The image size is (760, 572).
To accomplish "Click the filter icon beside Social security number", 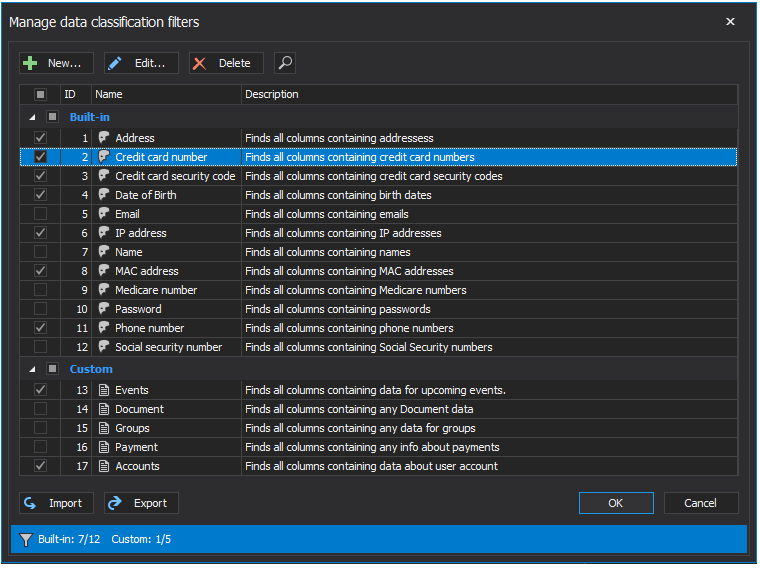I will (104, 347).
